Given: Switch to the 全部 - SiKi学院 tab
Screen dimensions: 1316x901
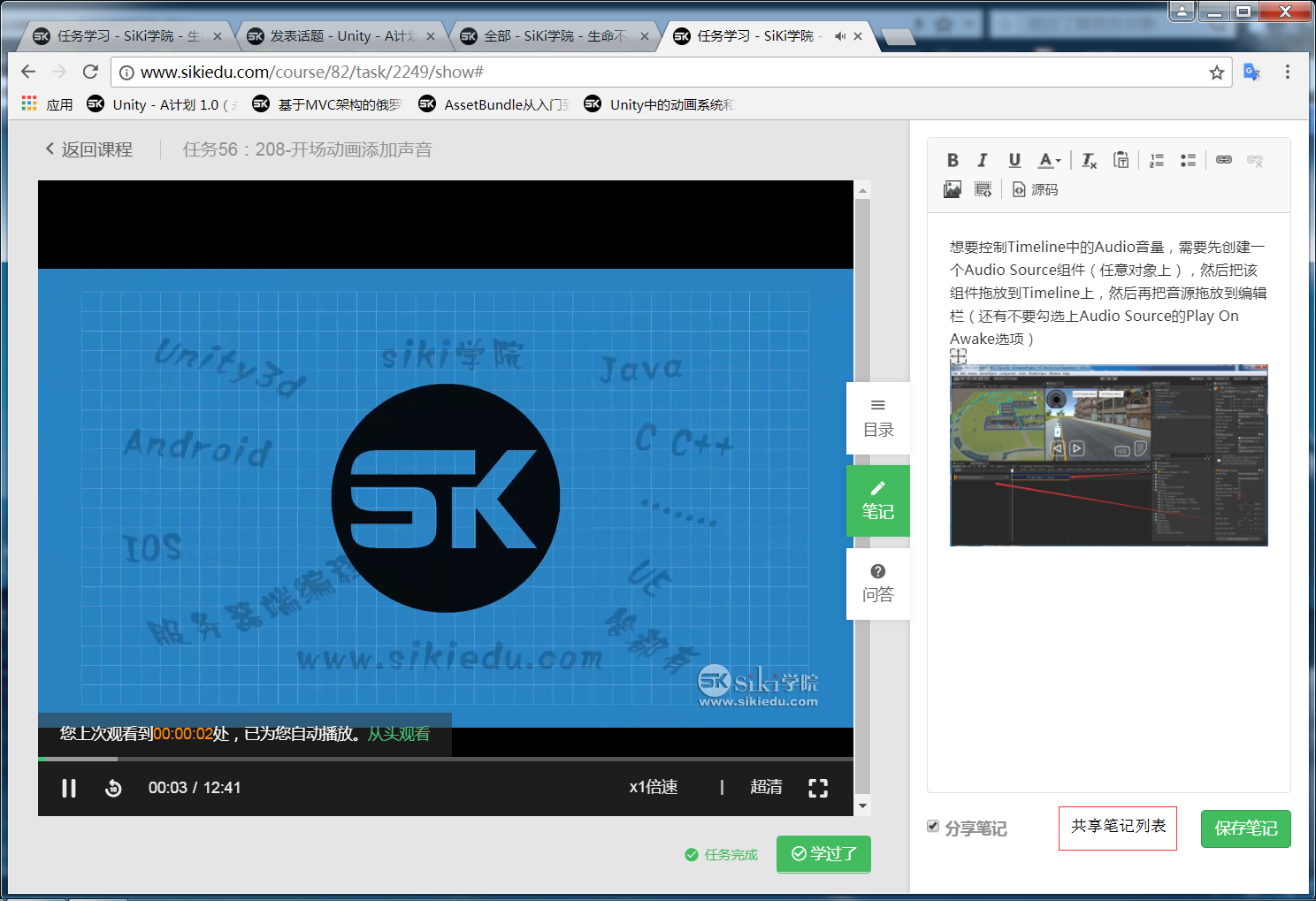Looking at the screenshot, I should pos(555,36).
